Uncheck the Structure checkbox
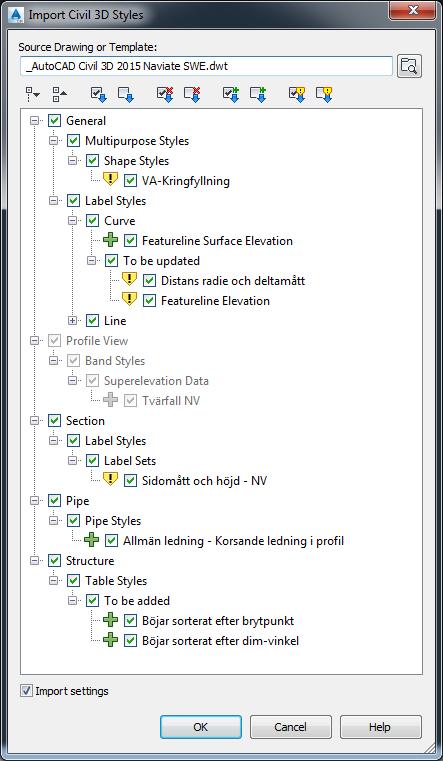This screenshot has width=443, height=761. coord(54,561)
